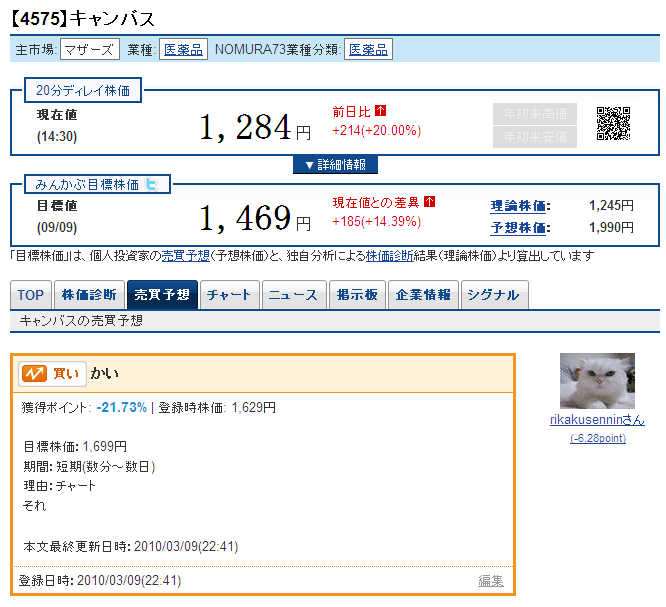Screen dimensions: 666x607
Task: Open the シグナル tab
Action: coord(493,295)
